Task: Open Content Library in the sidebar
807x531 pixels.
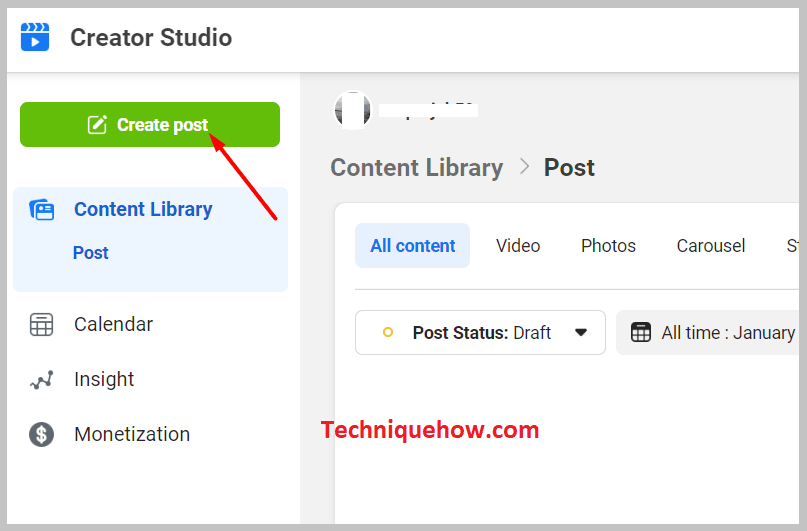Action: coord(143,209)
